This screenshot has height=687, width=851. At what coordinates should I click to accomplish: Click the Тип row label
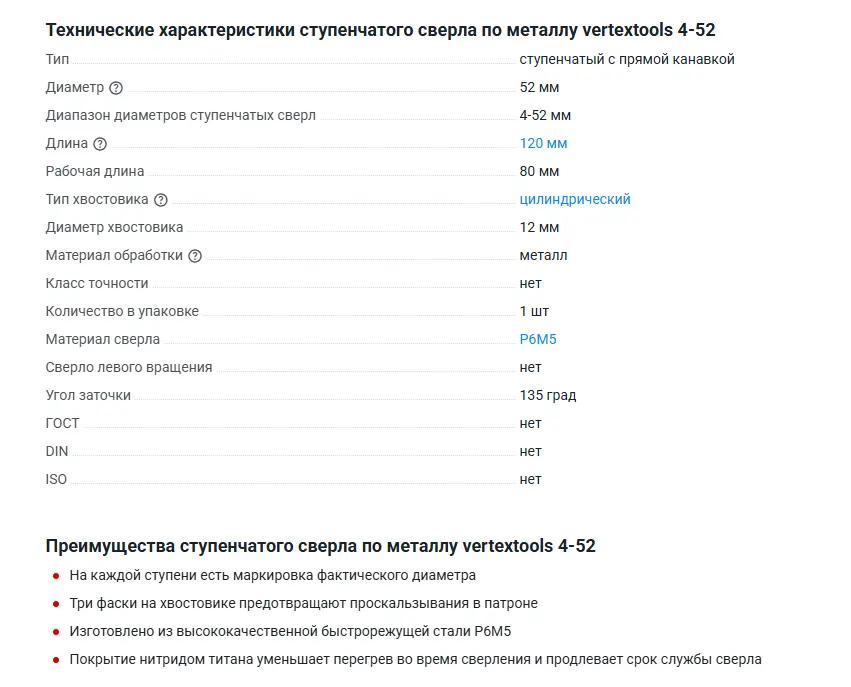(x=58, y=59)
